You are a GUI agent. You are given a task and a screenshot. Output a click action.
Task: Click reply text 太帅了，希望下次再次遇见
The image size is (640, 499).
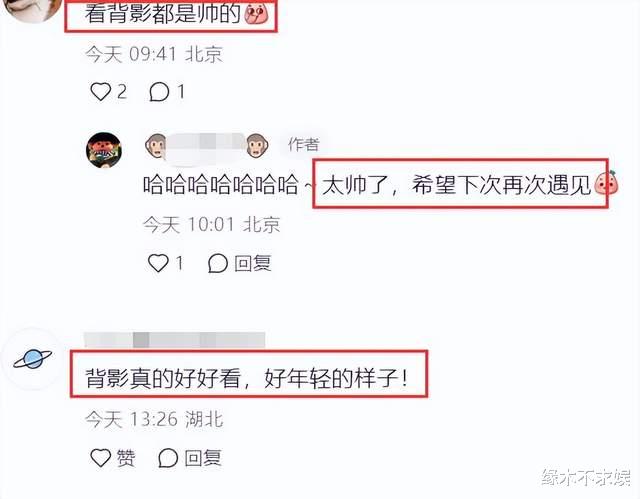457,185
